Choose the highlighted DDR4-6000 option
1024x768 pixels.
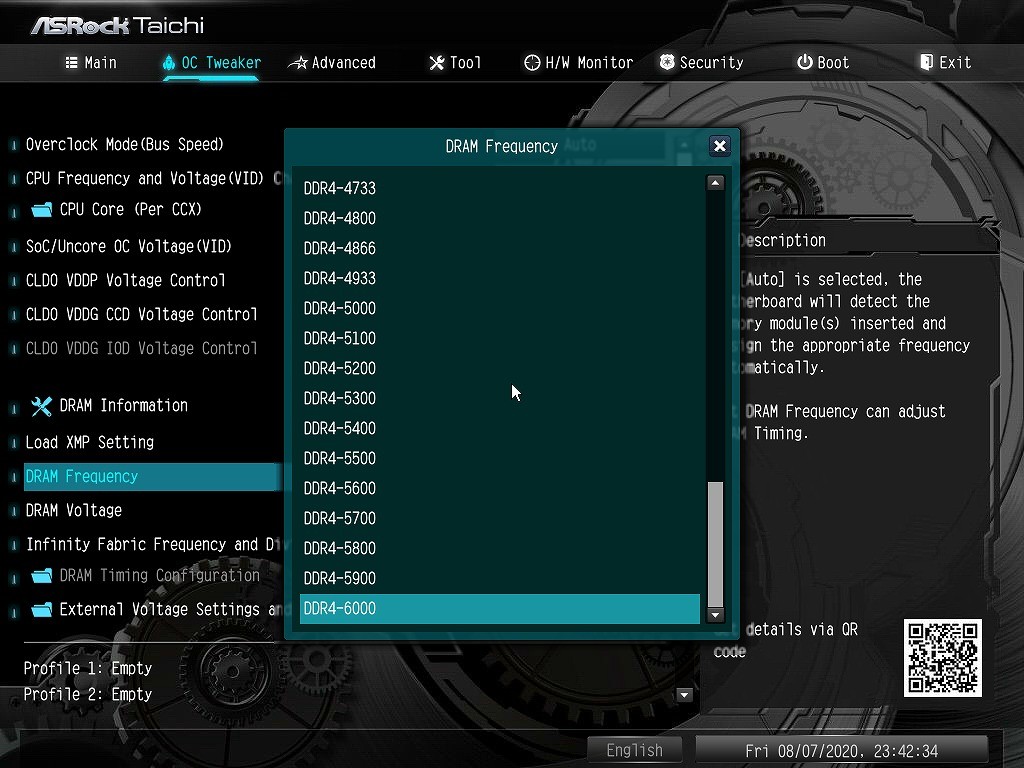[500, 609]
